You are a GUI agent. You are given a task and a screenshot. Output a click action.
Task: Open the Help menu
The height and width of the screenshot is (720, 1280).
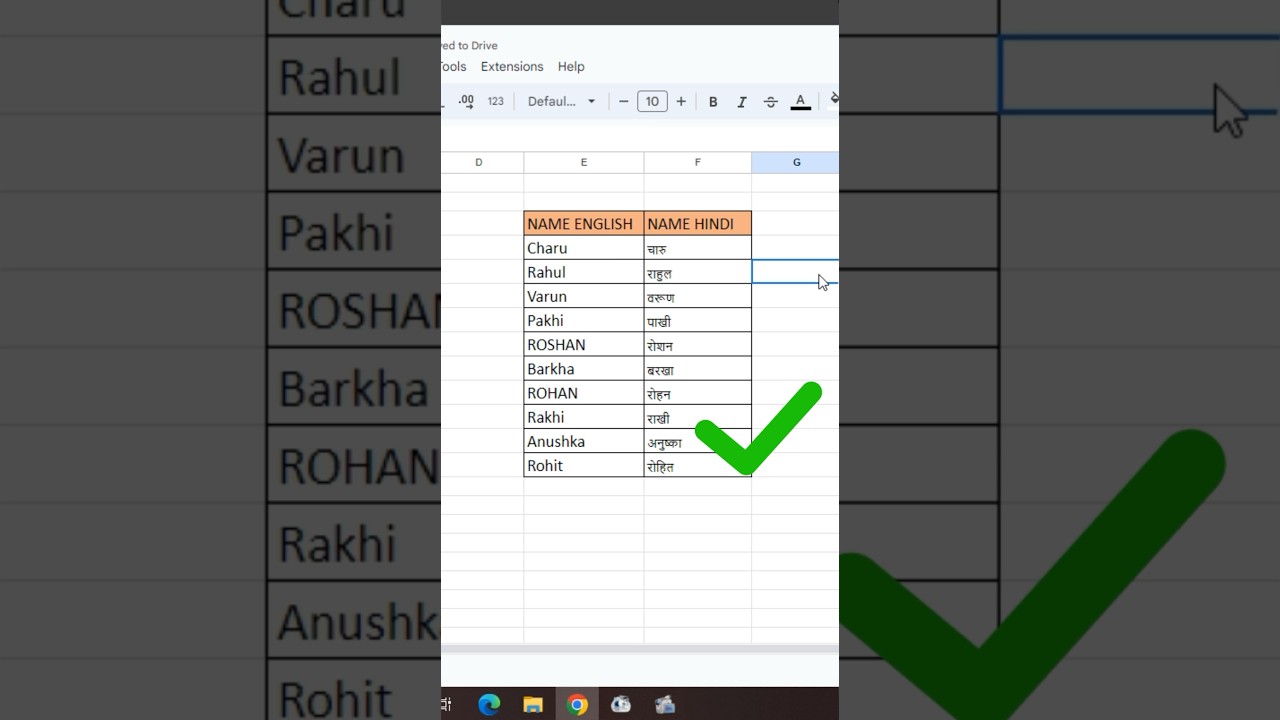(571, 66)
